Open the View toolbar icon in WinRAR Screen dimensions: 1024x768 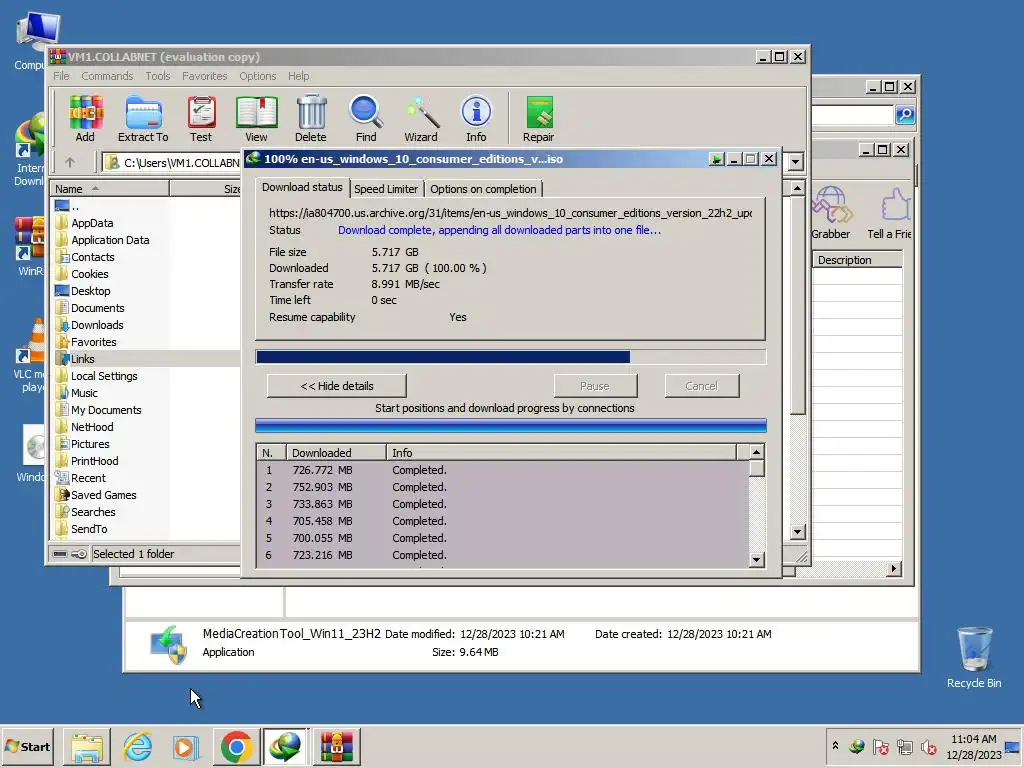256,118
